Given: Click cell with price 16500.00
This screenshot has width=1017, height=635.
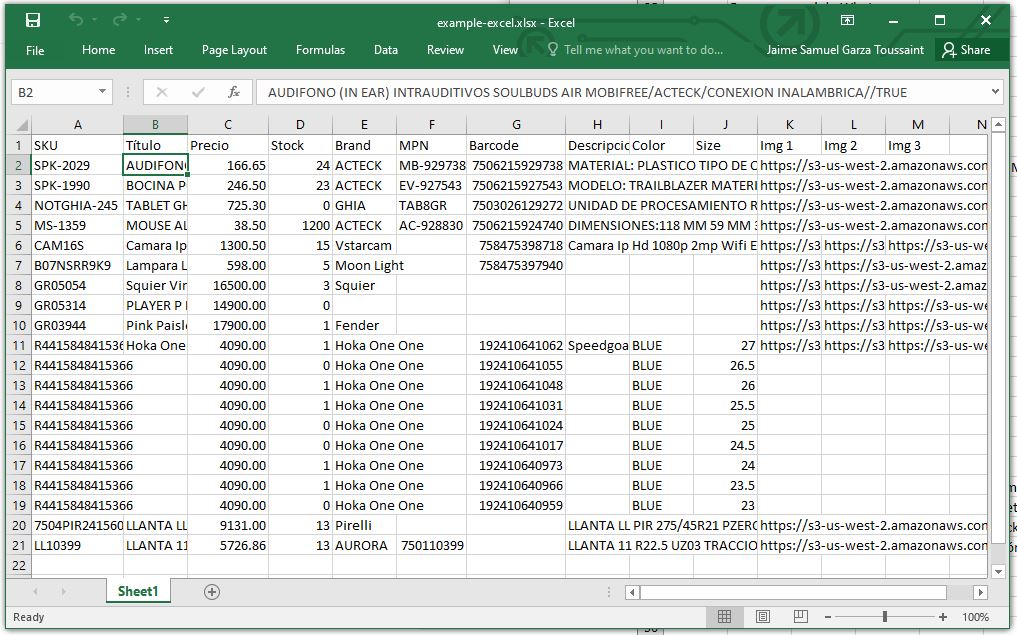Looking at the screenshot, I should (x=228, y=285).
